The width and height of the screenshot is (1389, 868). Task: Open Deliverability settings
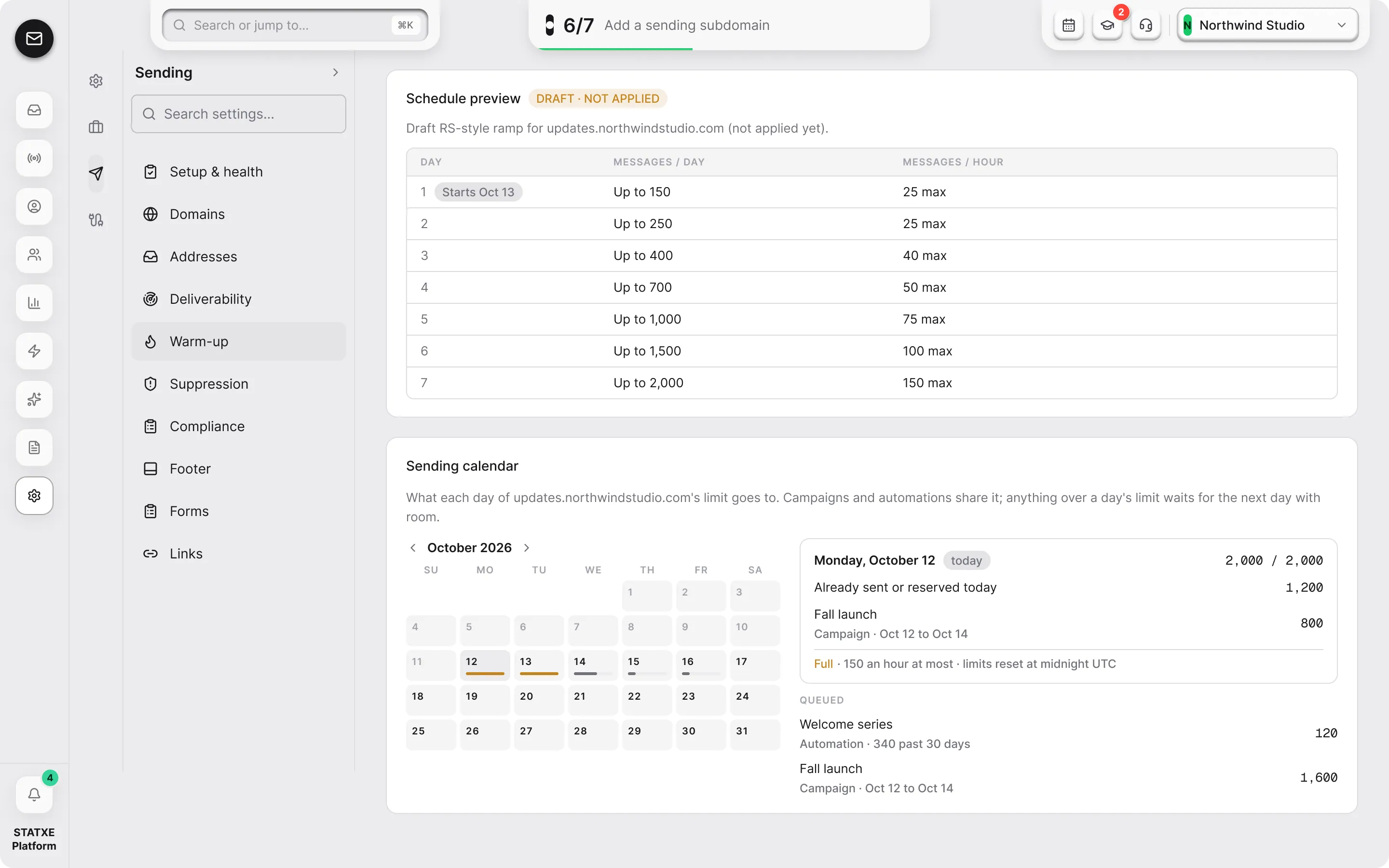tap(238, 299)
